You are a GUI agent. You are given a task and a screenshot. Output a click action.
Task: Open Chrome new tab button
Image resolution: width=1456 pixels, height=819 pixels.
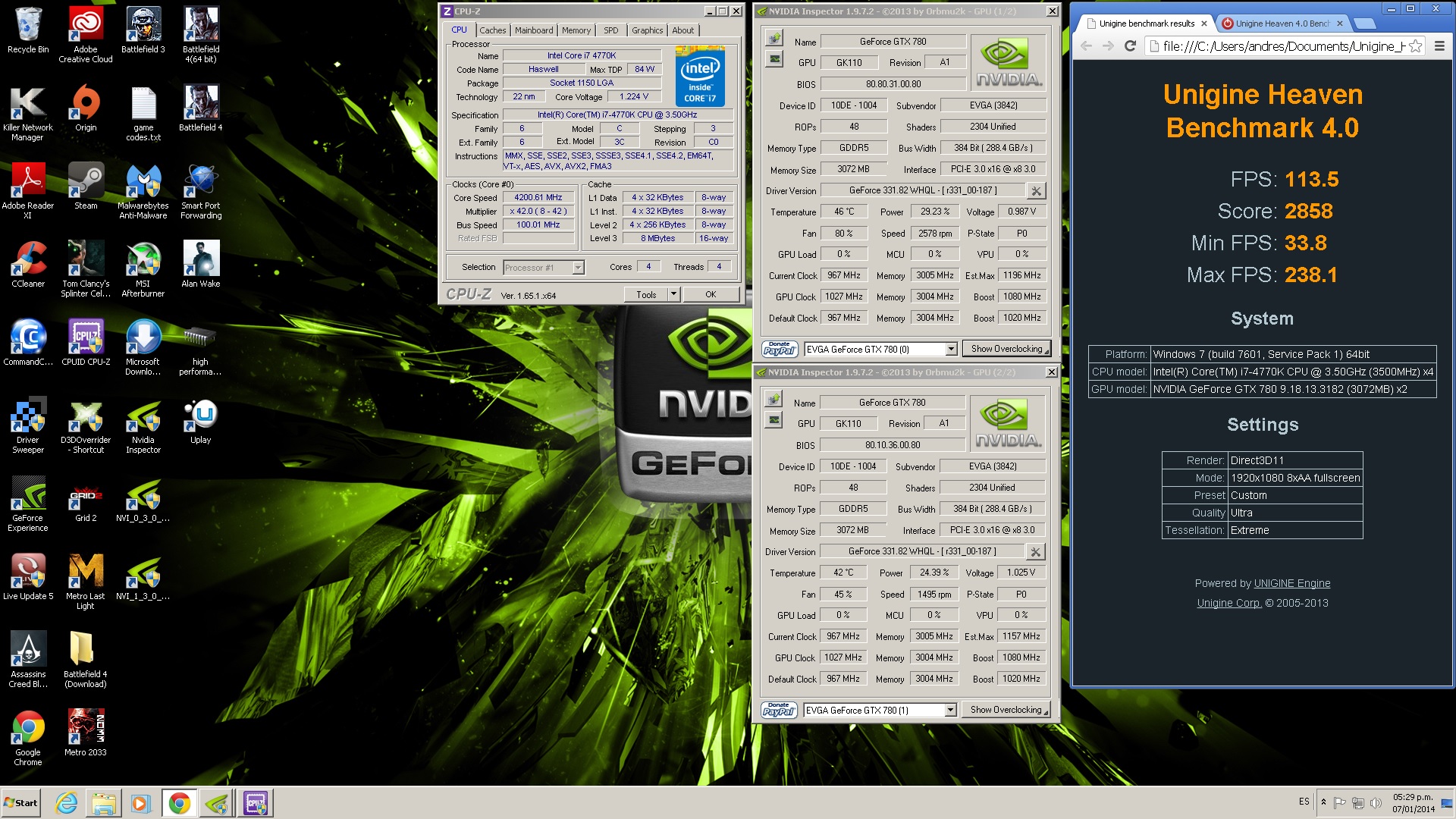tap(1364, 24)
